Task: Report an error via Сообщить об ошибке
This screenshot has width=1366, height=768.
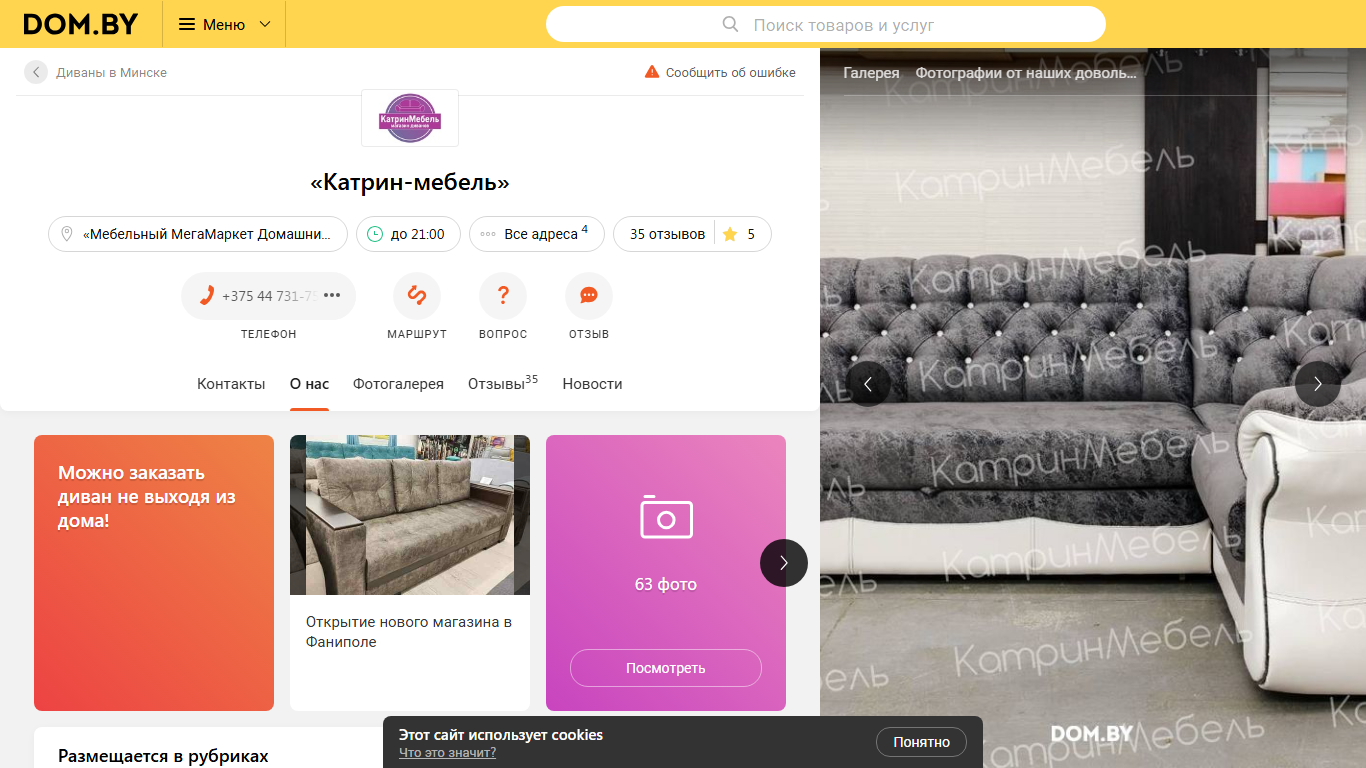Action: (x=731, y=72)
